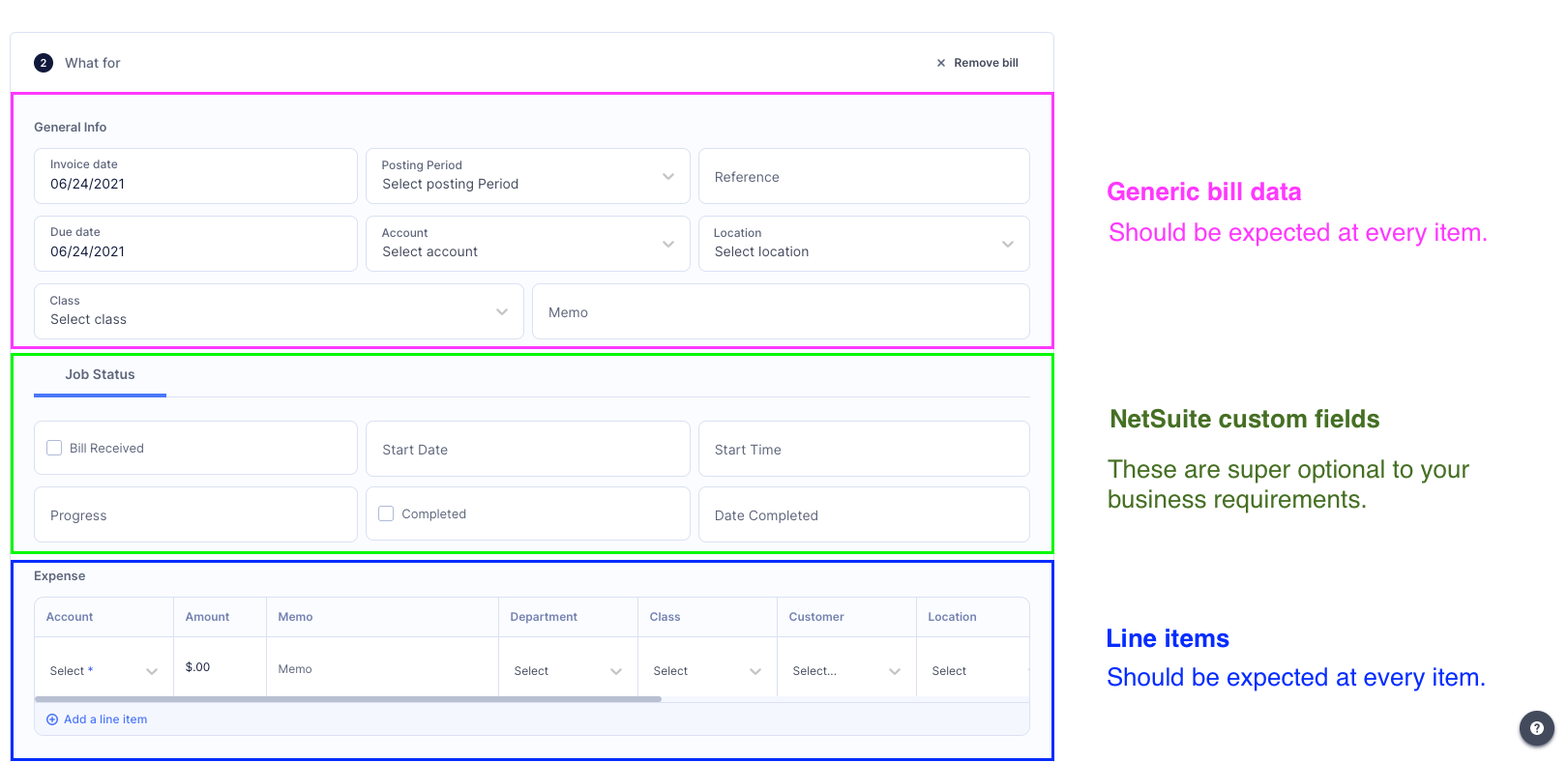
Task: Open the expense row Department select
Action: click(568, 671)
